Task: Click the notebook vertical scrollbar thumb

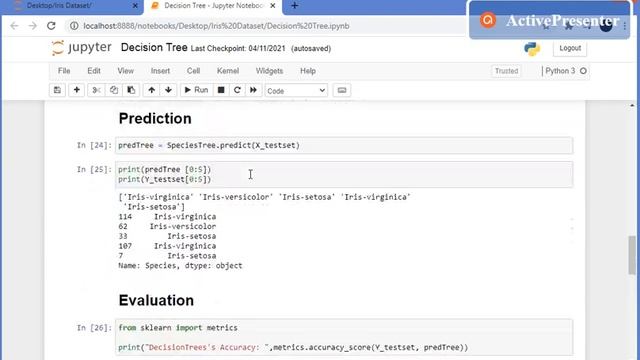Action: 632,255
